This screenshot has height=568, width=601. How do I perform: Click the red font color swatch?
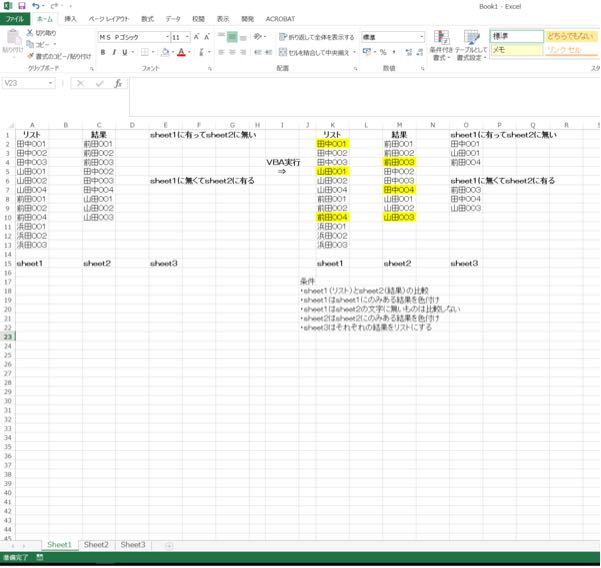pos(181,52)
